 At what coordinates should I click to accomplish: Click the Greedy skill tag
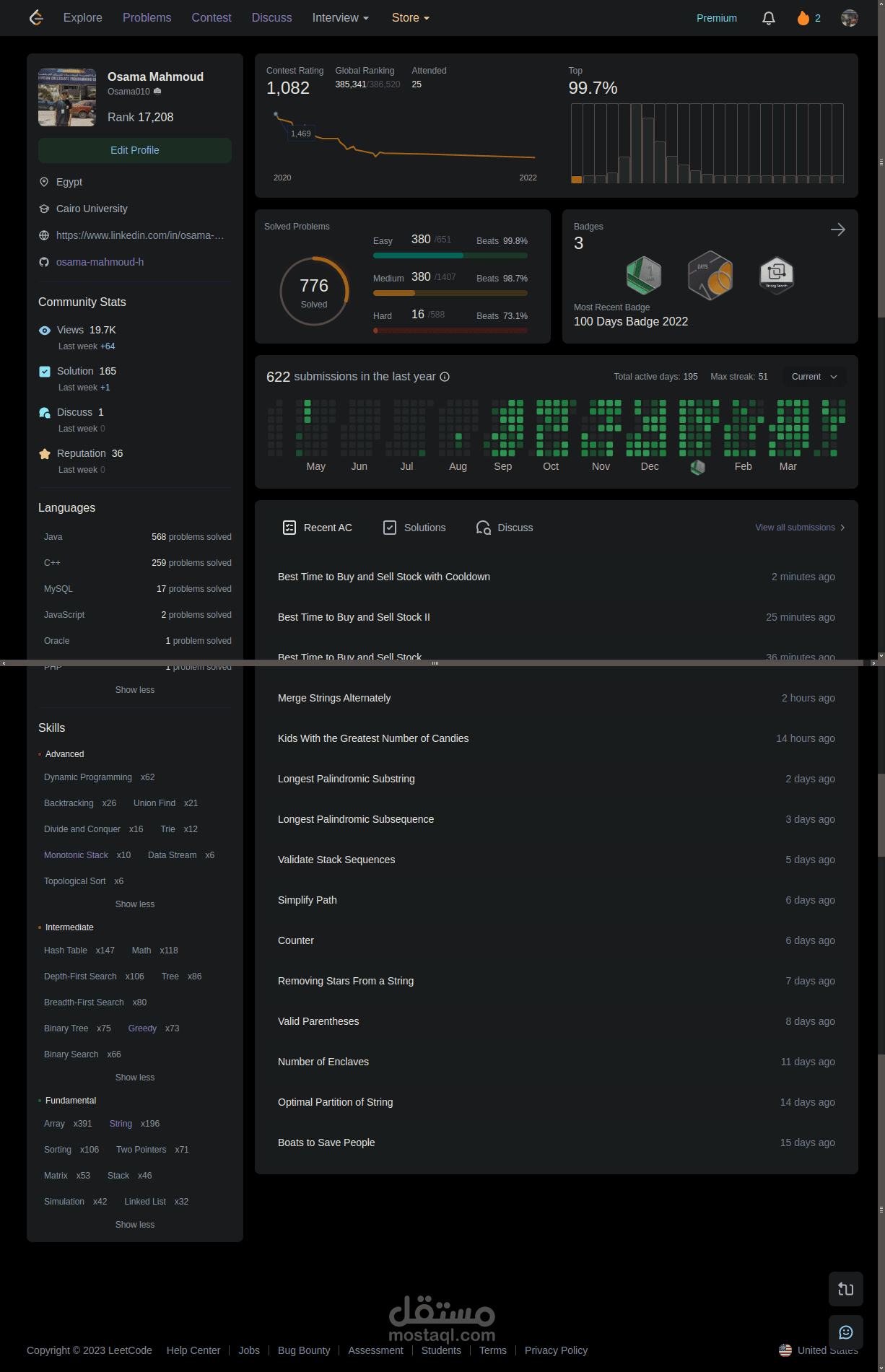142,1028
